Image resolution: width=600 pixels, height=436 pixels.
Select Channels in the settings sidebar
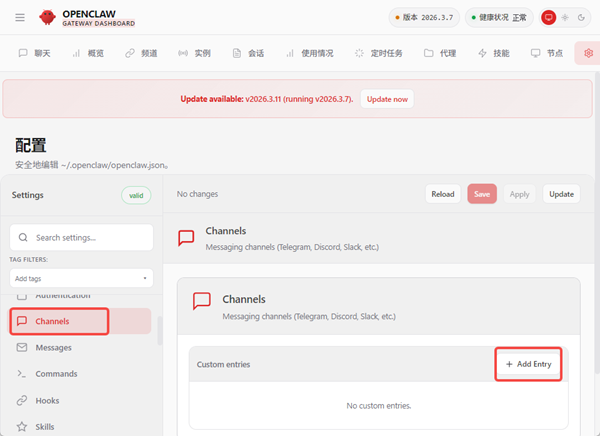(80, 321)
